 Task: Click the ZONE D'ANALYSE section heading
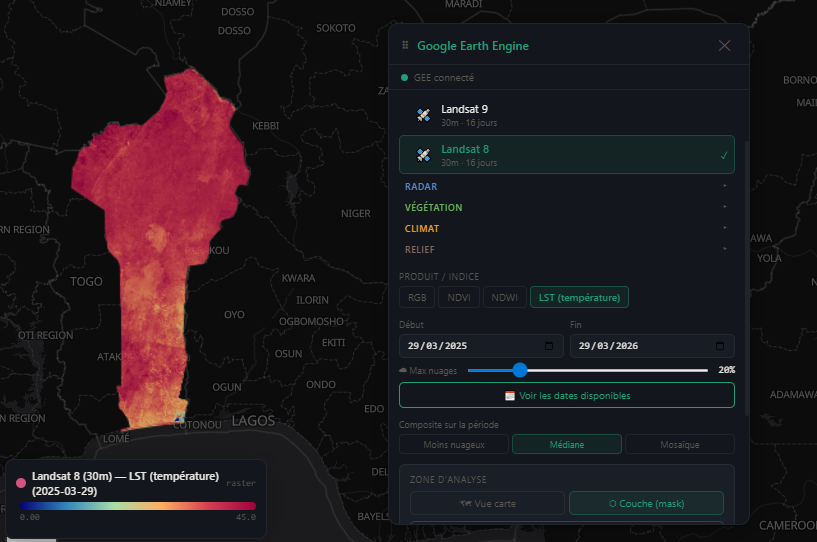(x=448, y=479)
